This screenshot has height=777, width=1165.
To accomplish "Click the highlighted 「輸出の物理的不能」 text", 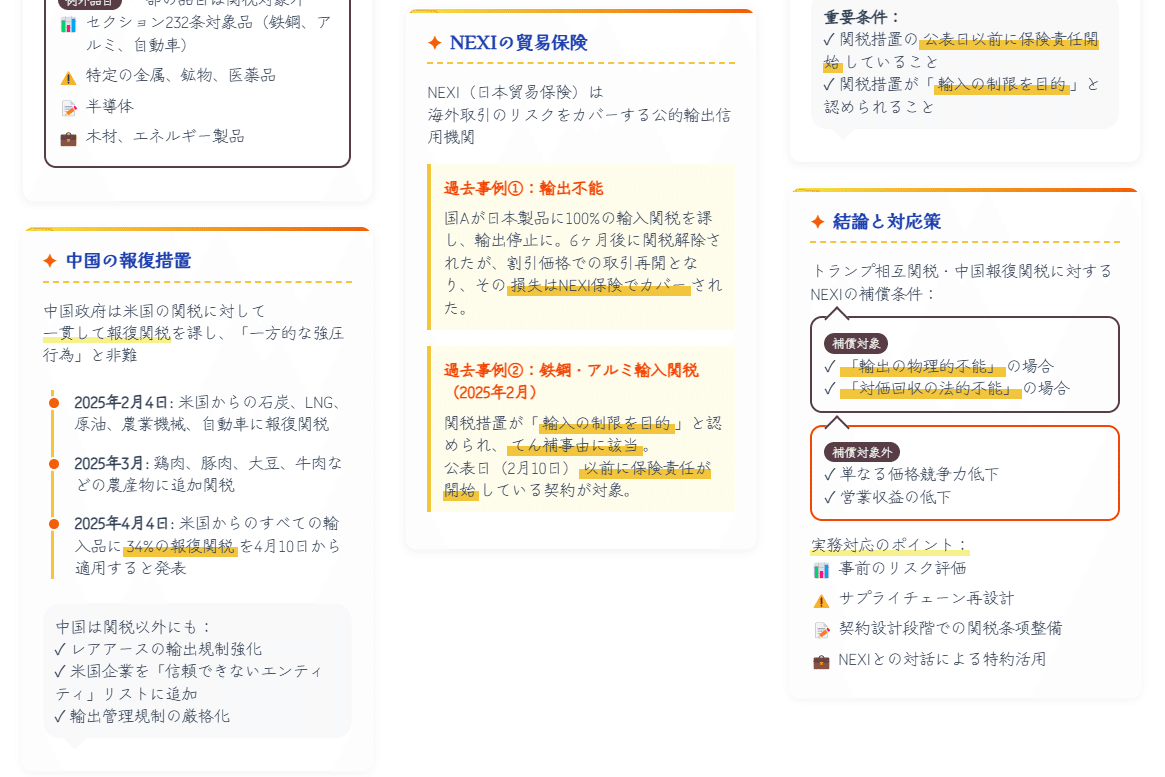I will [923, 366].
